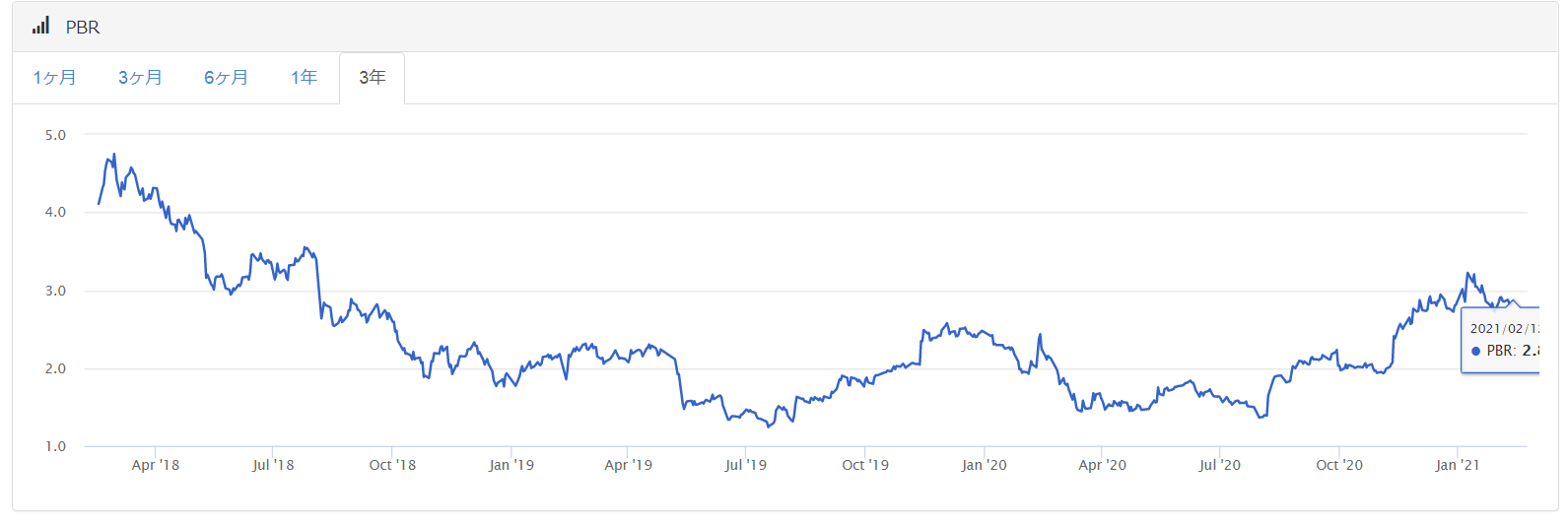Show the 1年 chart range
This screenshot has width=1568, height=527.
coord(304,78)
